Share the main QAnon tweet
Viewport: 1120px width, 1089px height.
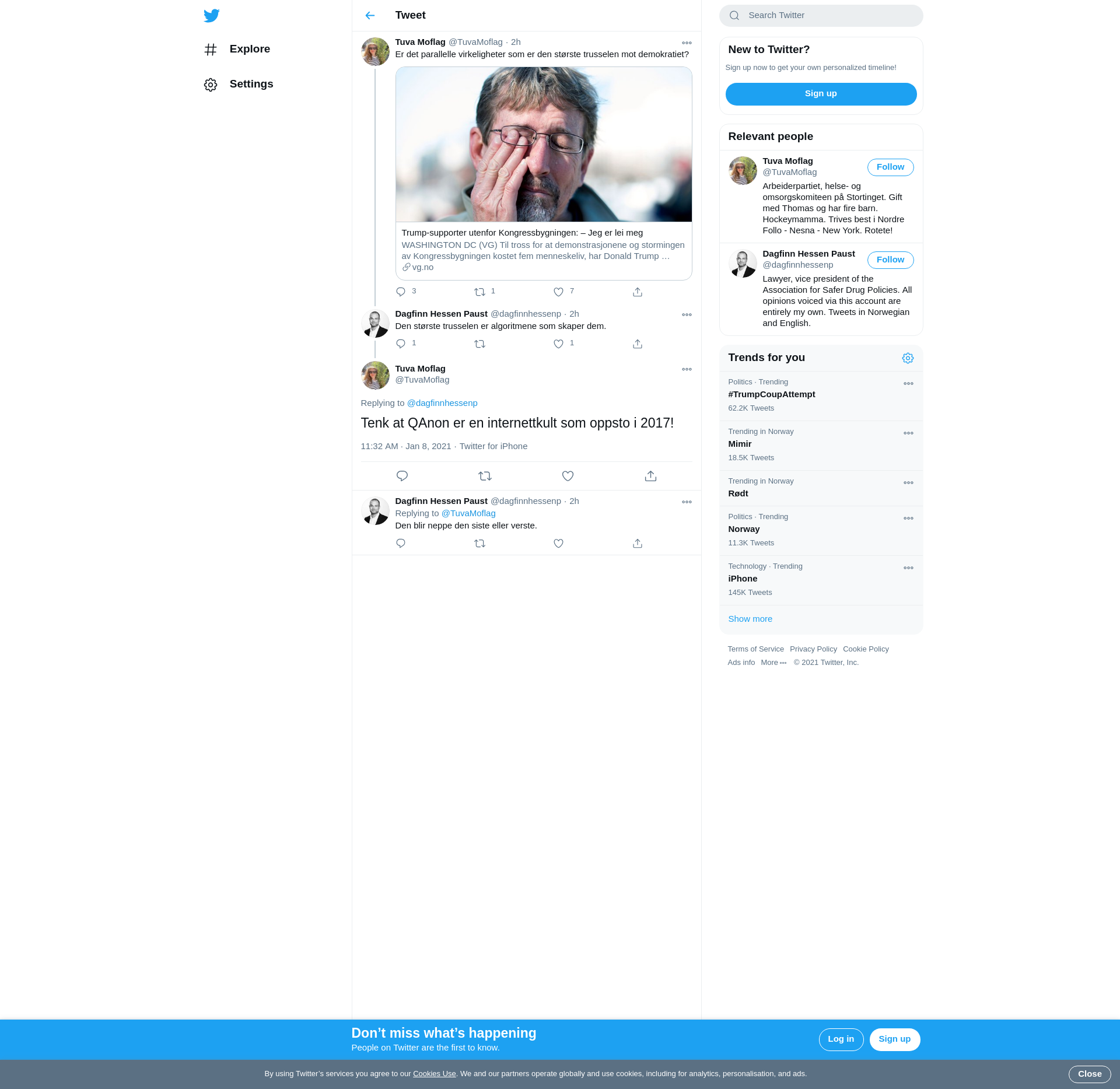coord(650,476)
